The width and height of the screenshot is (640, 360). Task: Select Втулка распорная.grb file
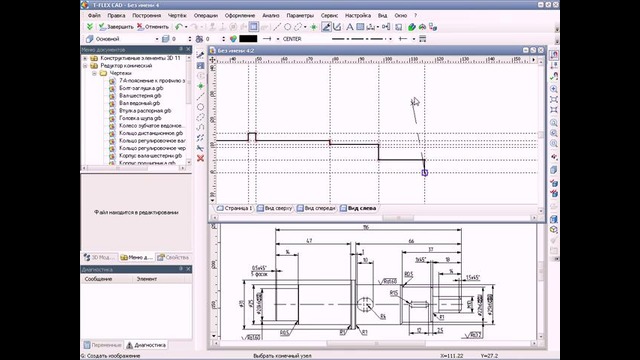(145, 111)
